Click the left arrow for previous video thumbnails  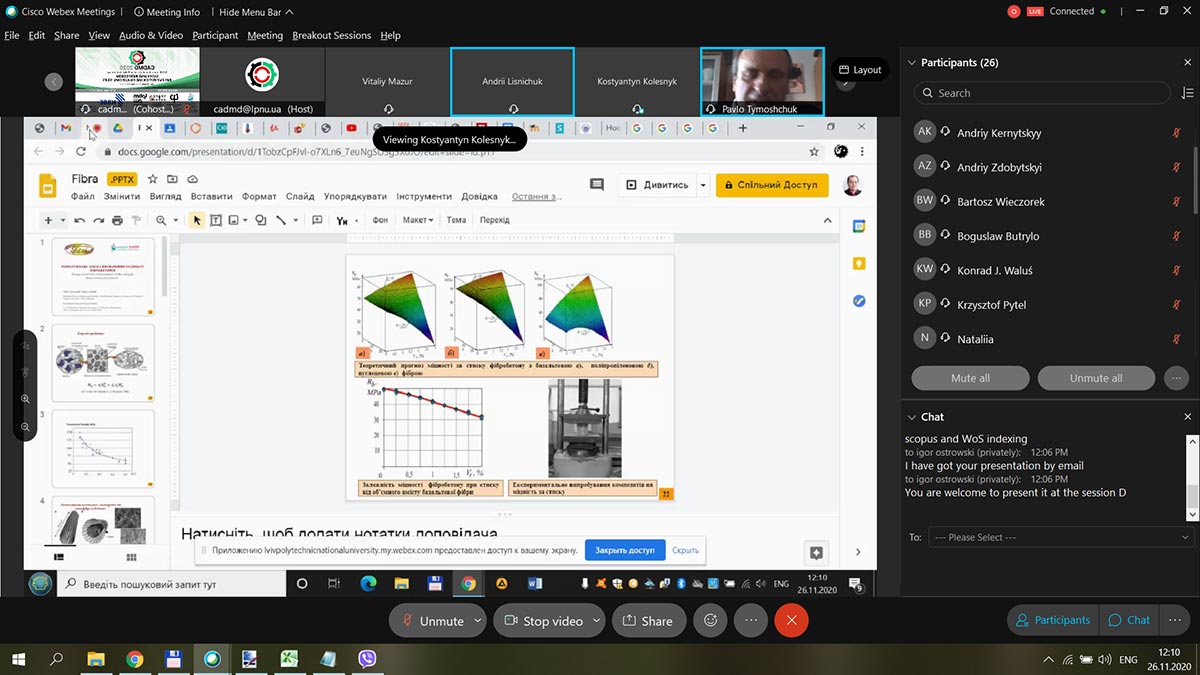[x=54, y=82]
